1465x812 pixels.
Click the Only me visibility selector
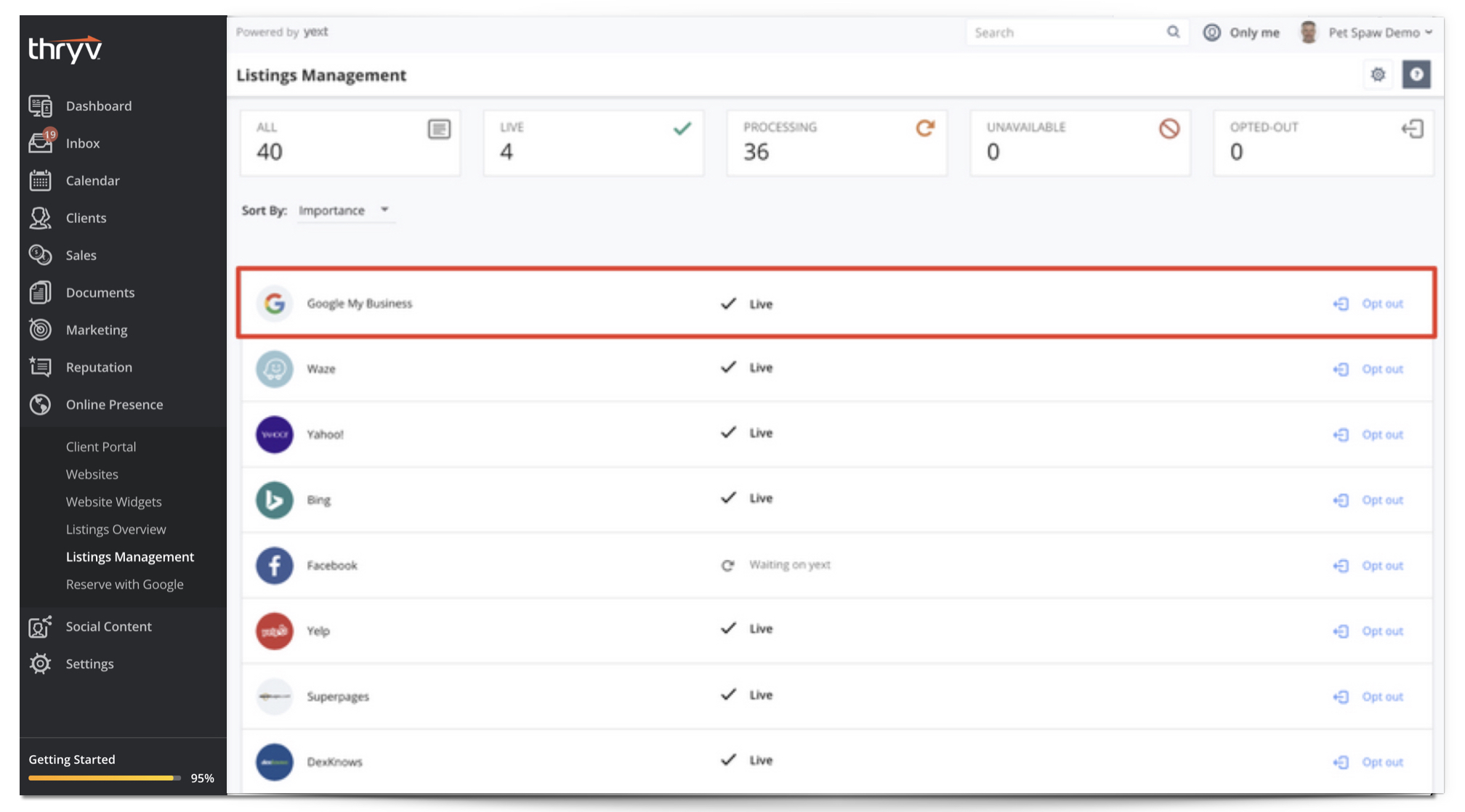[x=1242, y=33]
